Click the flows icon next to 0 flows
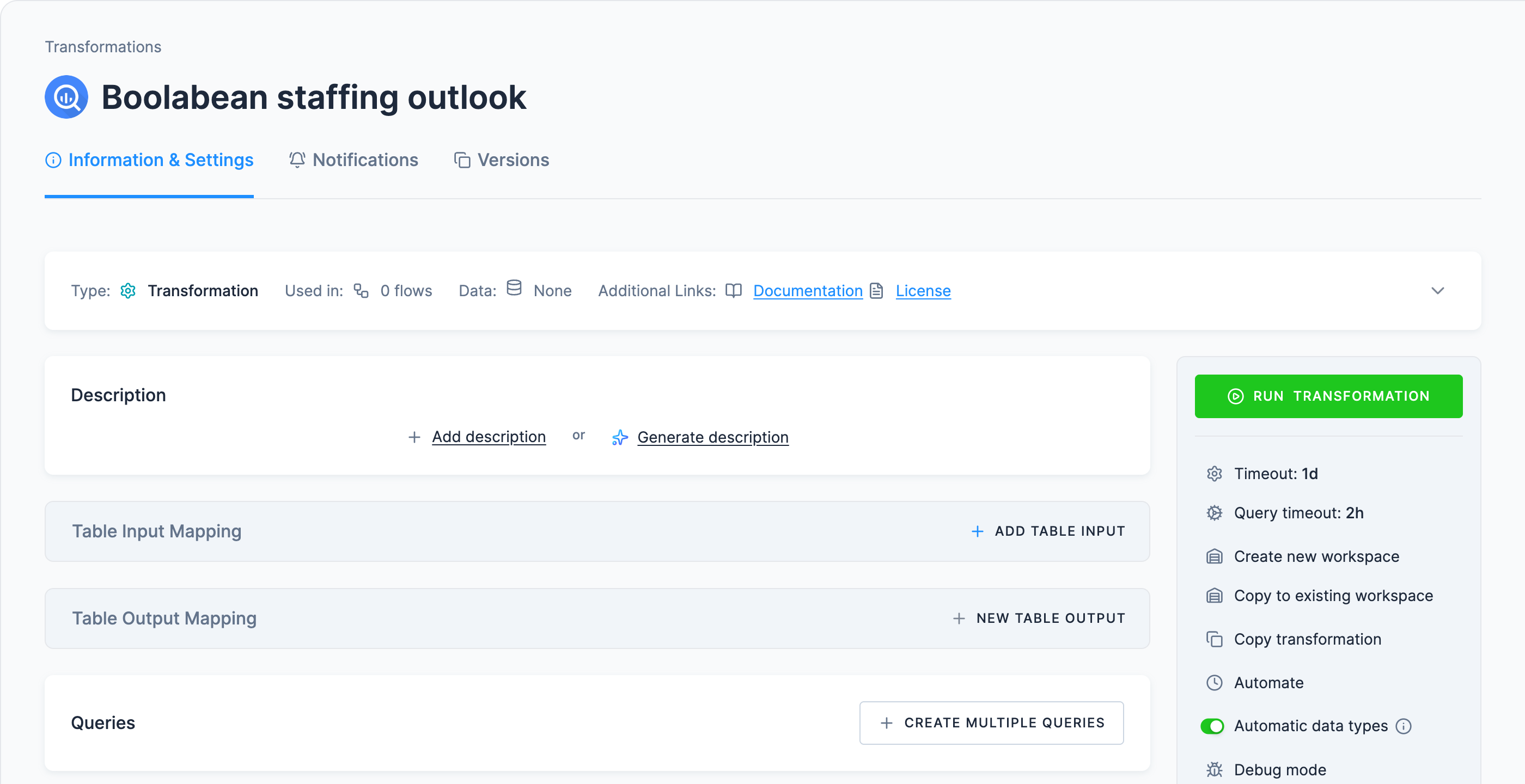Screen dimensions: 1525x784 [361, 291]
